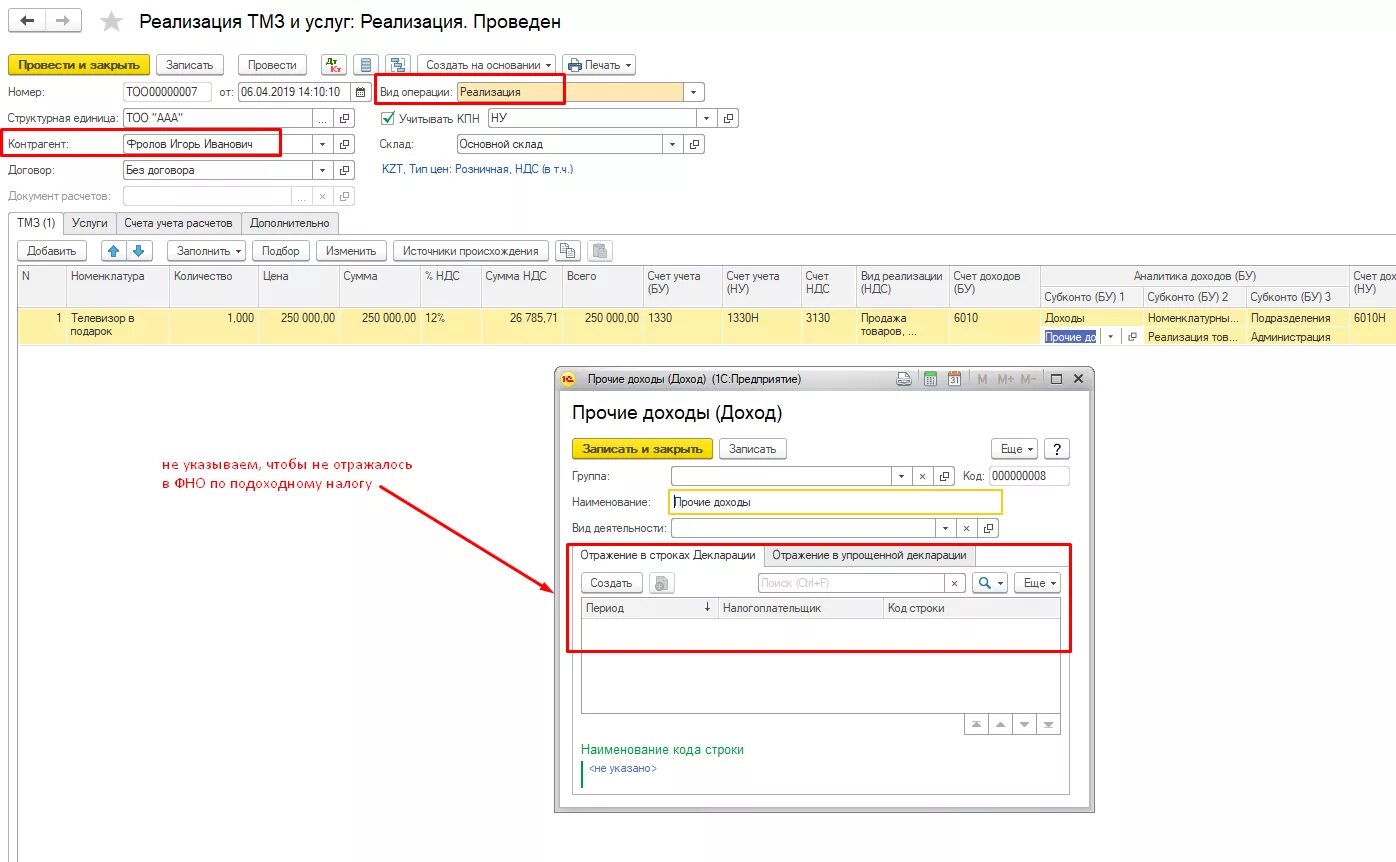This screenshot has height=862, width=1396.
Task: Open the calculator icon in dialog title
Action: [929, 379]
